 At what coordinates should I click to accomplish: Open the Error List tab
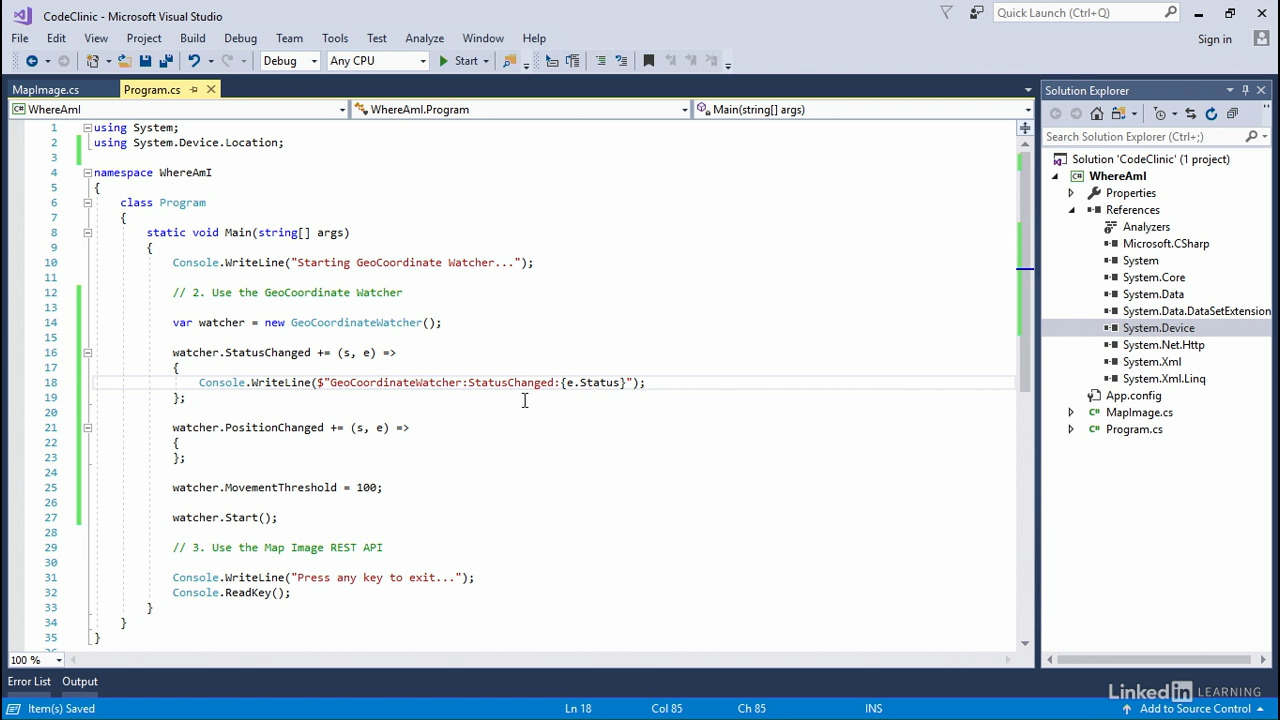click(29, 682)
